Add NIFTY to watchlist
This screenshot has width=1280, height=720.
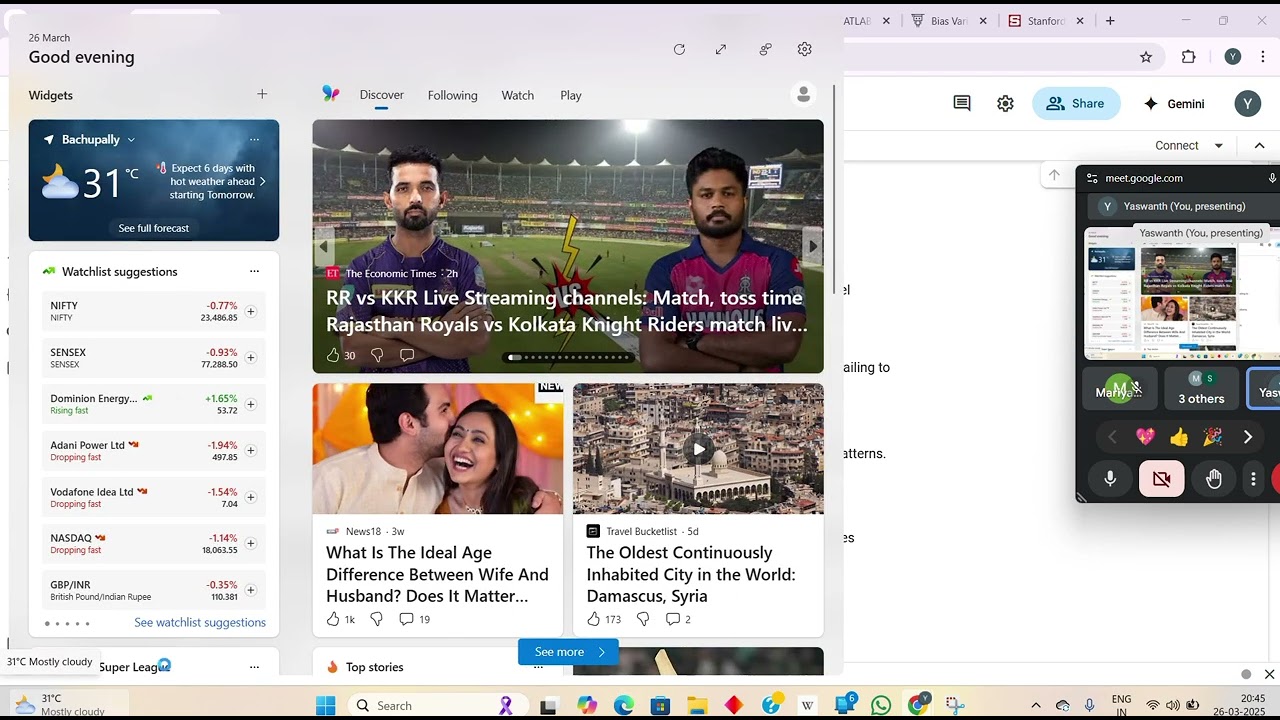[x=251, y=311]
